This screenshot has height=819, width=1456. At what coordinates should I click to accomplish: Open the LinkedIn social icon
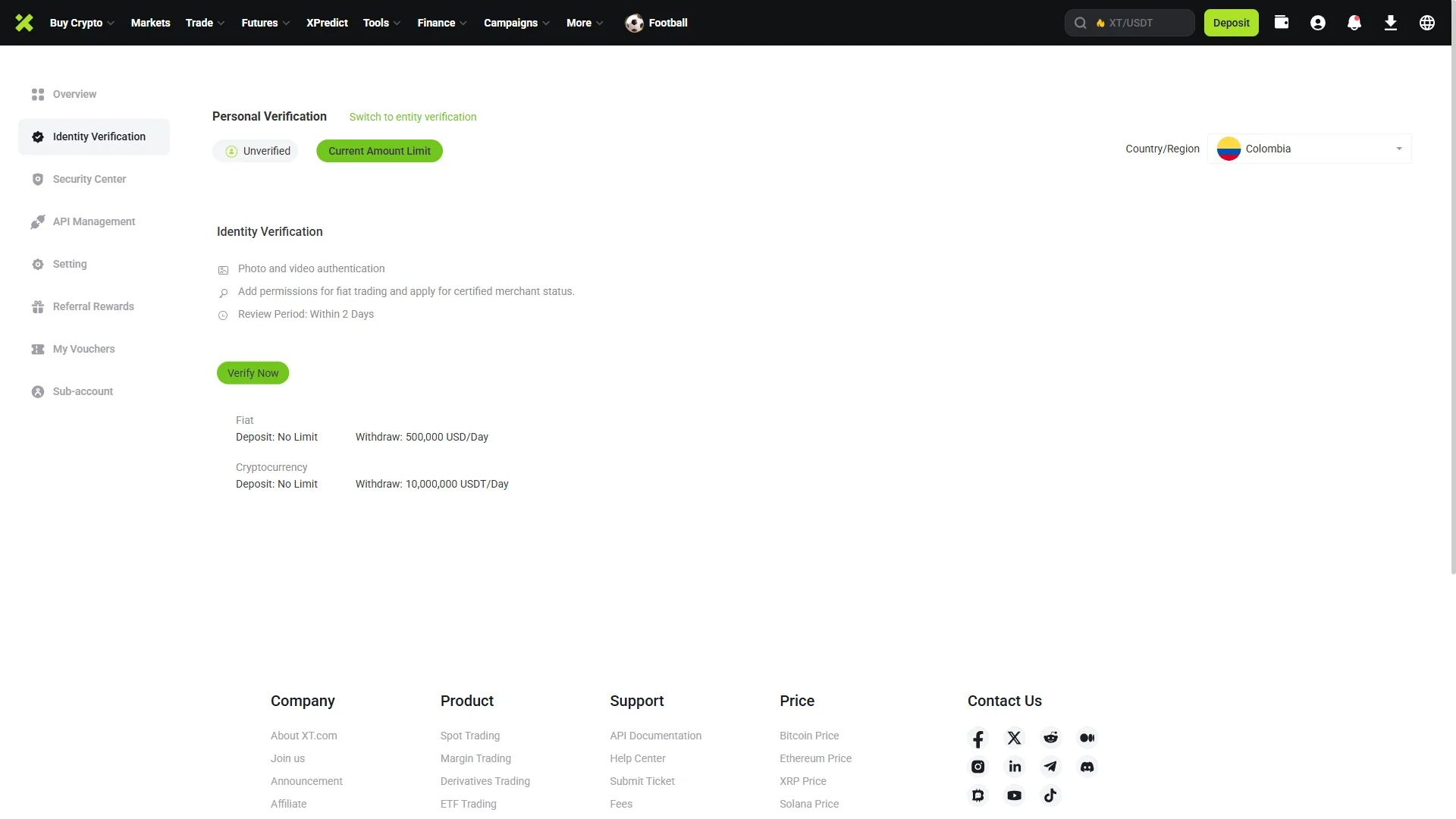(1015, 767)
